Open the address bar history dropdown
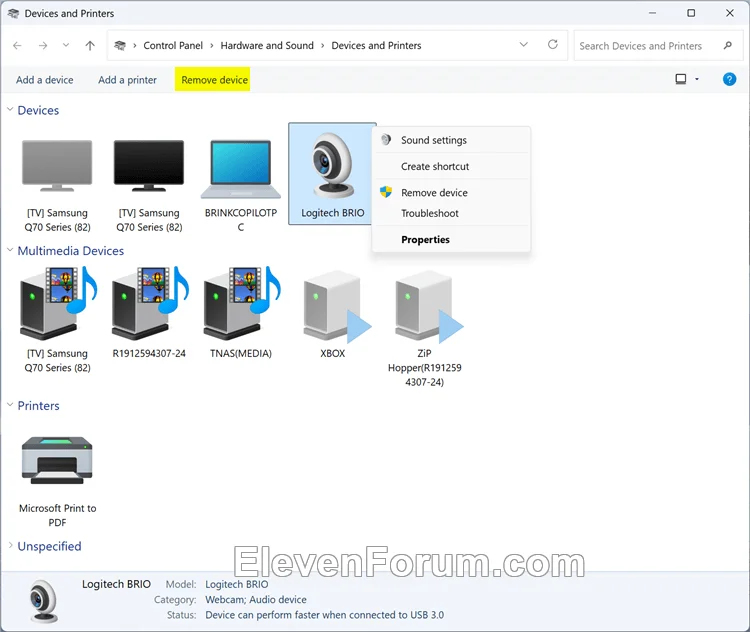 [524, 44]
